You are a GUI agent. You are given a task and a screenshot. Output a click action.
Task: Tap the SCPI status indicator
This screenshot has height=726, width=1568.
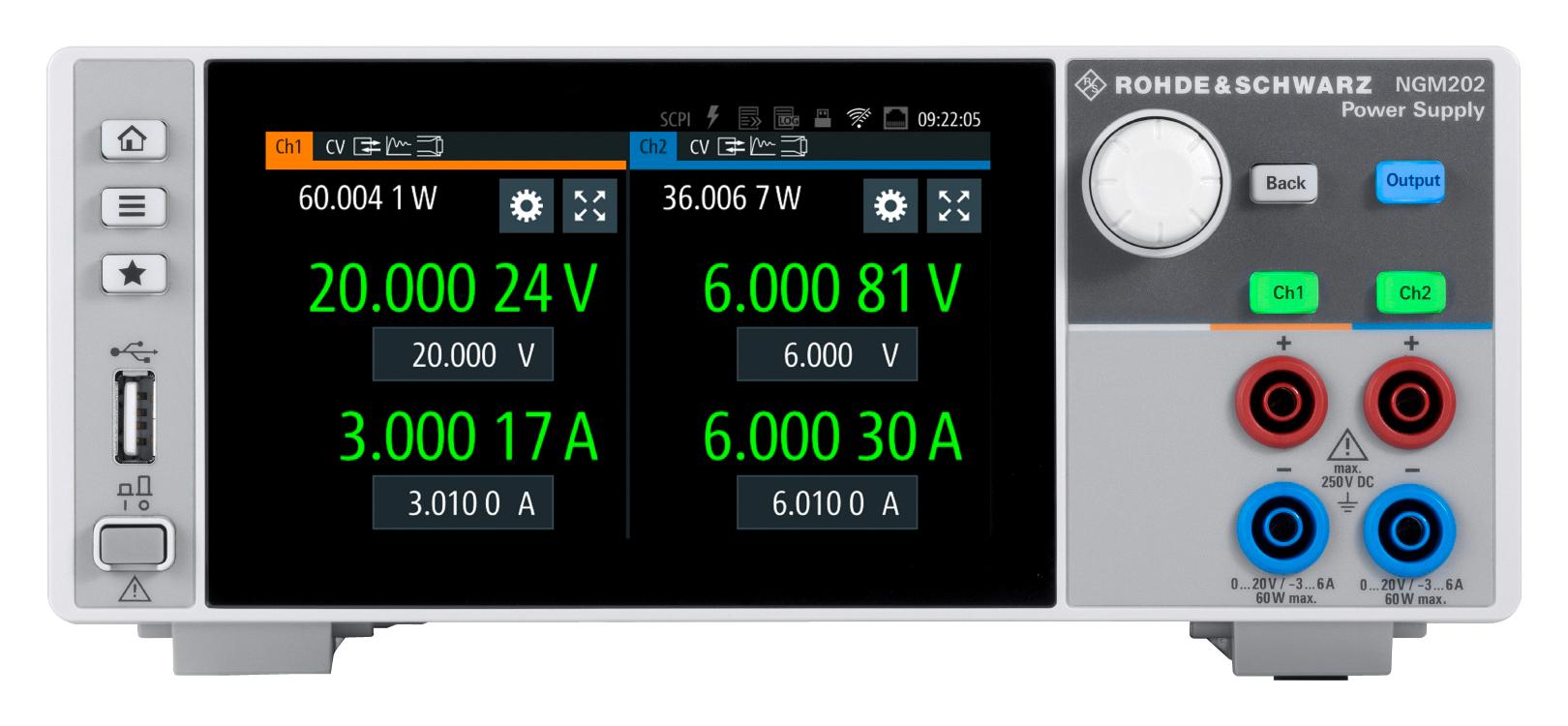tap(675, 120)
